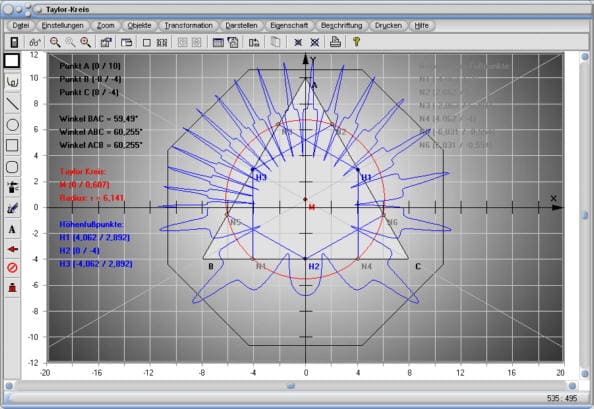Click the save copy disk icon

[233, 42]
